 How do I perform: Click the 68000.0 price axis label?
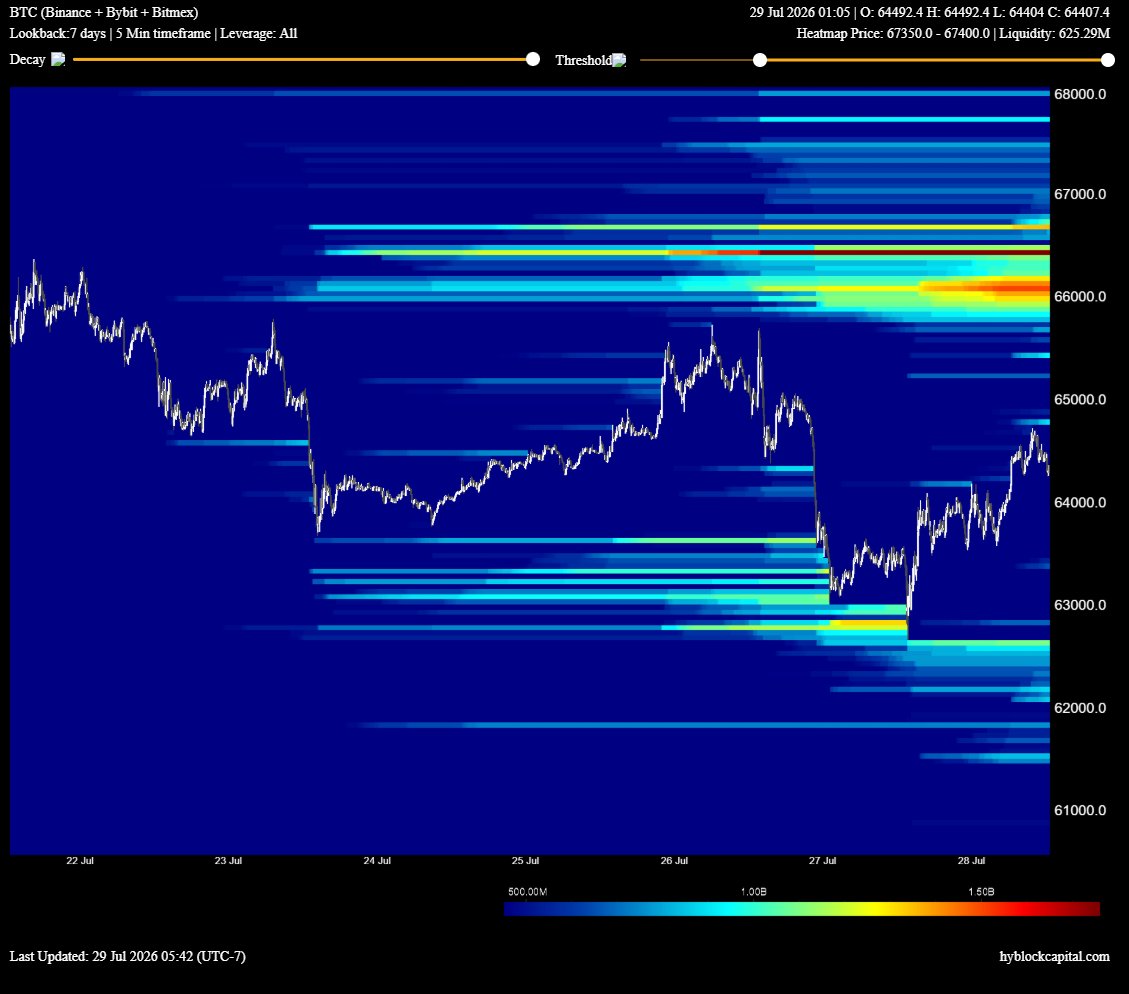click(1080, 94)
